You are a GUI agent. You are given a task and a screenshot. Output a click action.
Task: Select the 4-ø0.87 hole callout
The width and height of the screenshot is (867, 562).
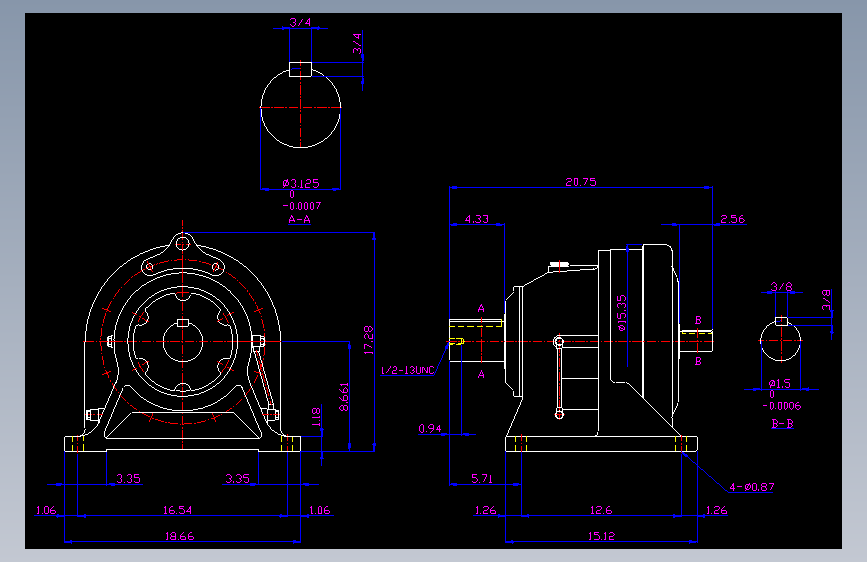(x=751, y=487)
